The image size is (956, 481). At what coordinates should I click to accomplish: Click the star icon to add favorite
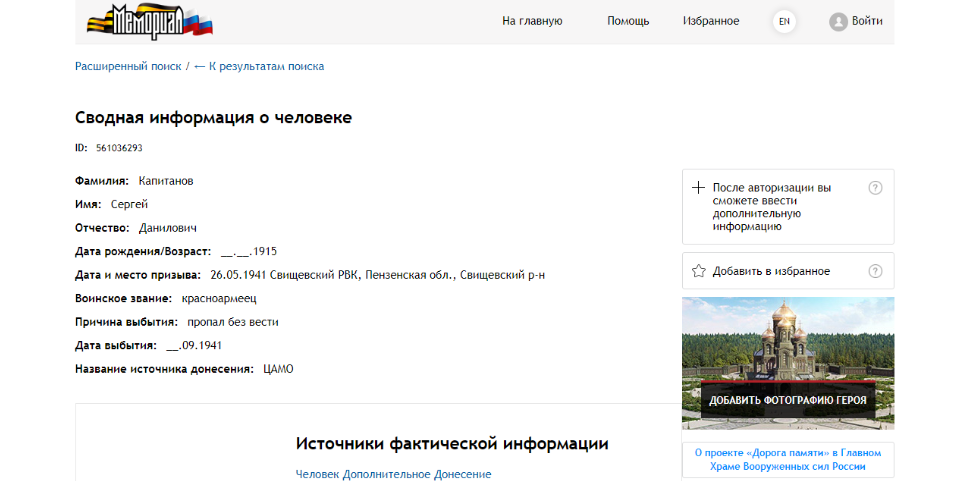(699, 271)
